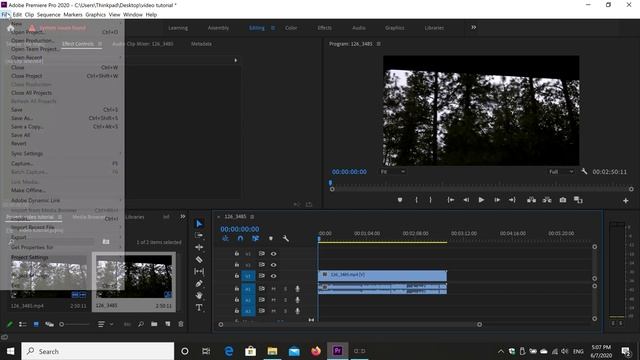Click the New Bin folder icon
Screen dimensions: 640x360
pyautogui.click(x=154, y=324)
